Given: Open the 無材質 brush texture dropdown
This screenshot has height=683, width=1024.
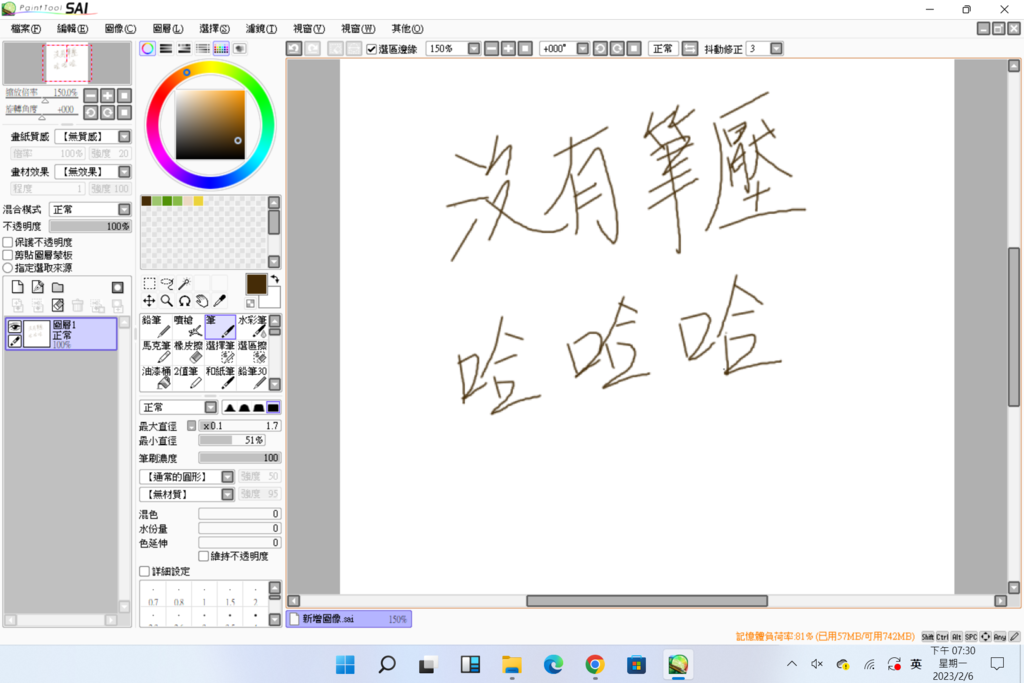Looking at the screenshot, I should click(227, 494).
